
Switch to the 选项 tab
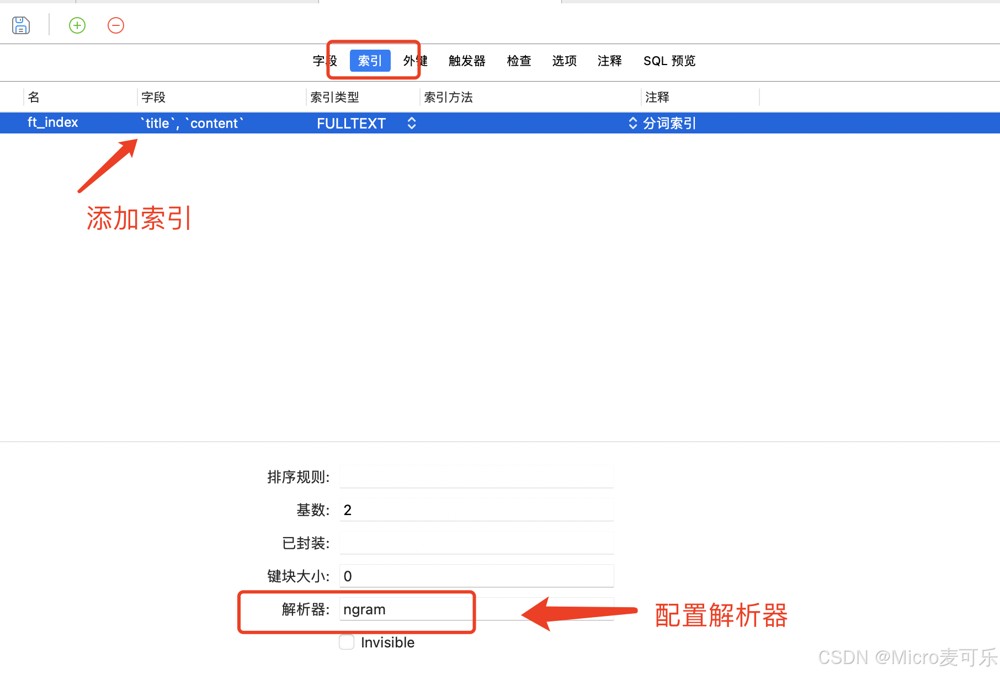coord(564,61)
